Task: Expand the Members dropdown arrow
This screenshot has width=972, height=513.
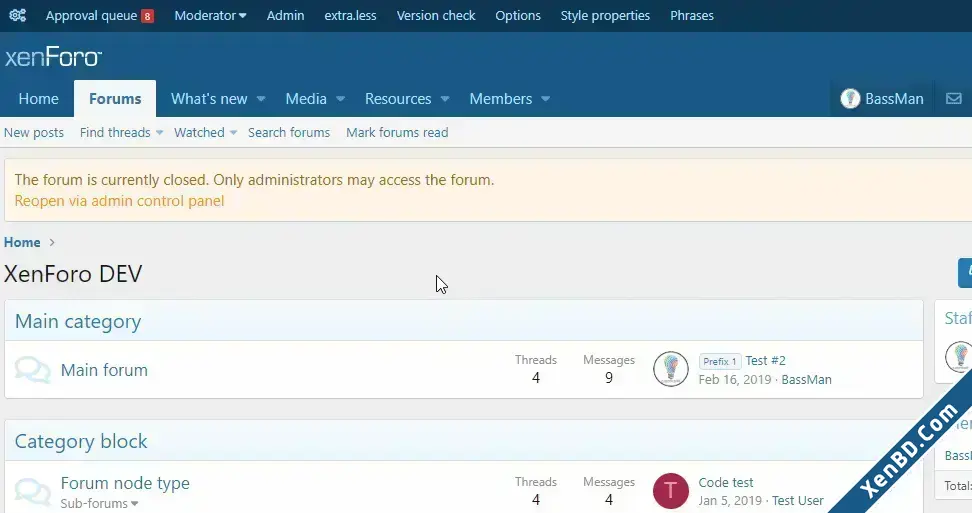Action: coord(546,99)
